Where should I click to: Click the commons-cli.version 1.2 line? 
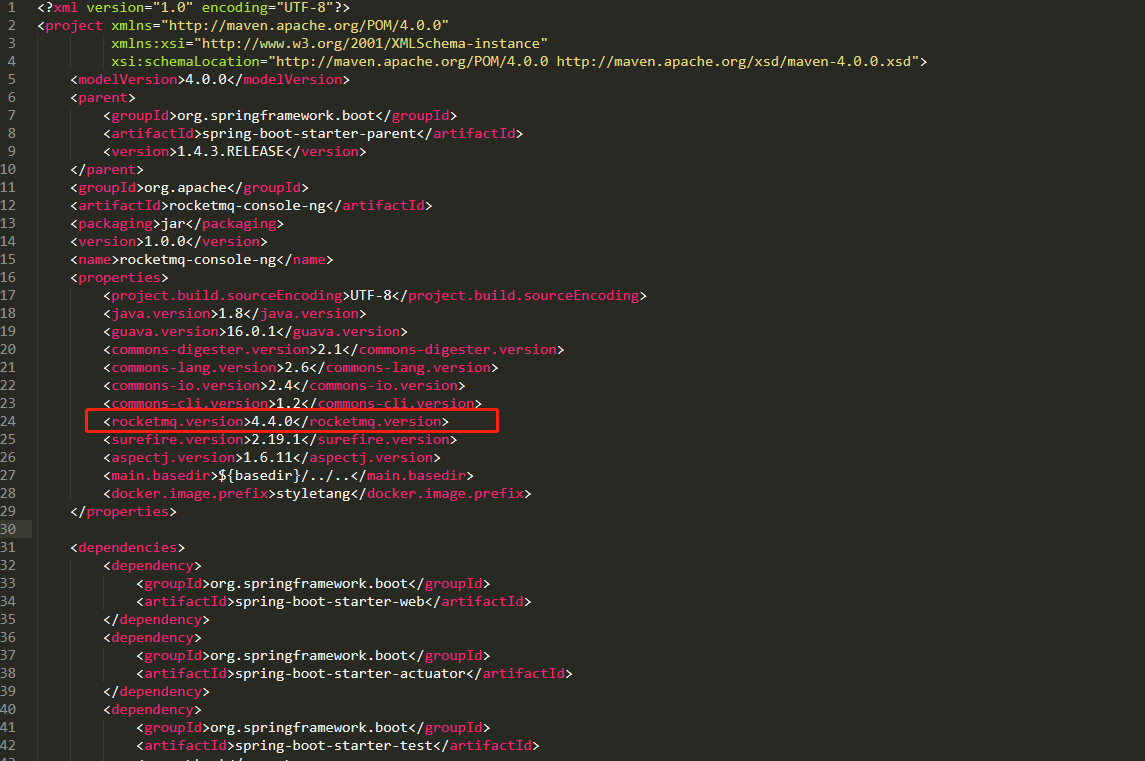click(293, 404)
